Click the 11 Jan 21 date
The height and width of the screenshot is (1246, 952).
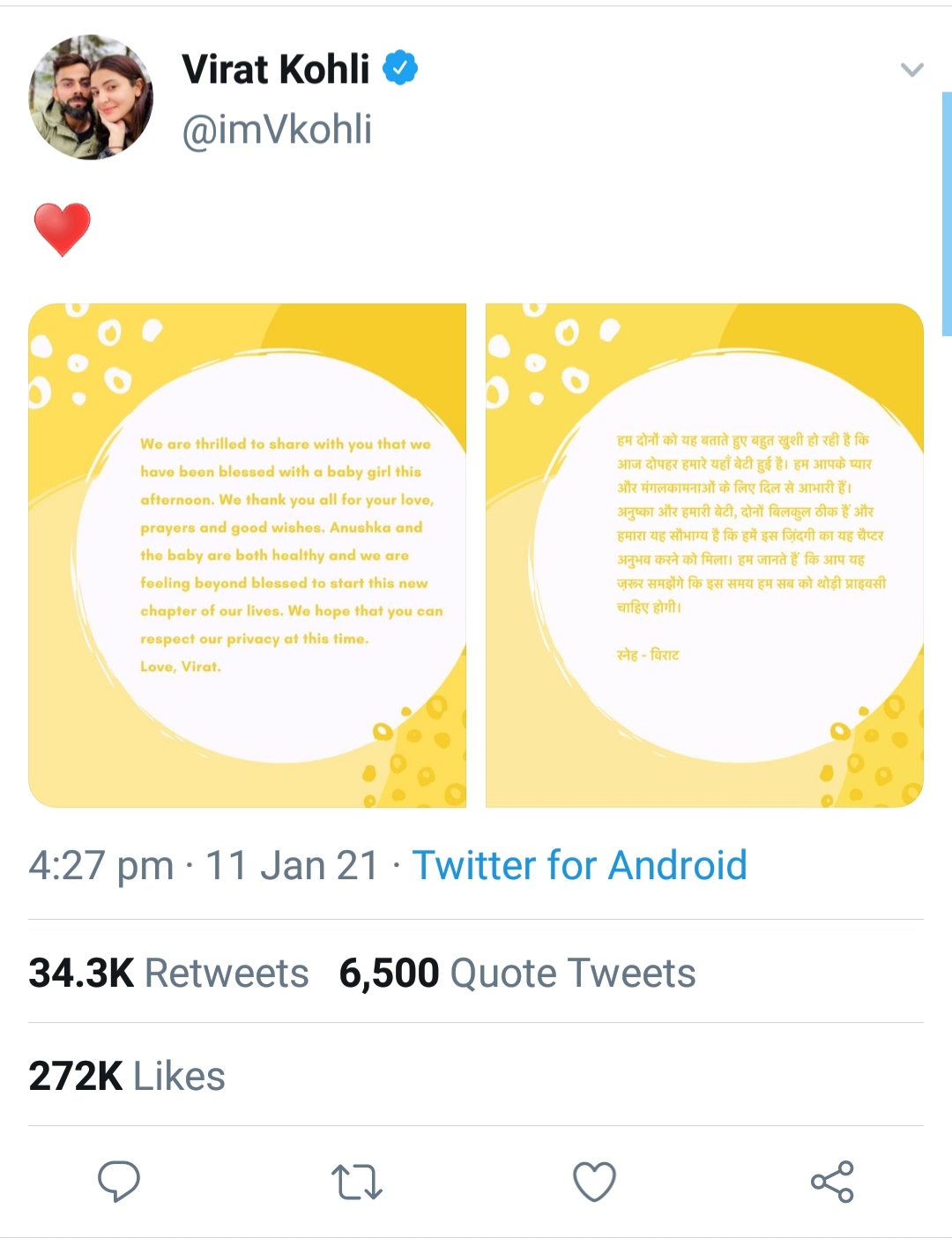[x=292, y=866]
